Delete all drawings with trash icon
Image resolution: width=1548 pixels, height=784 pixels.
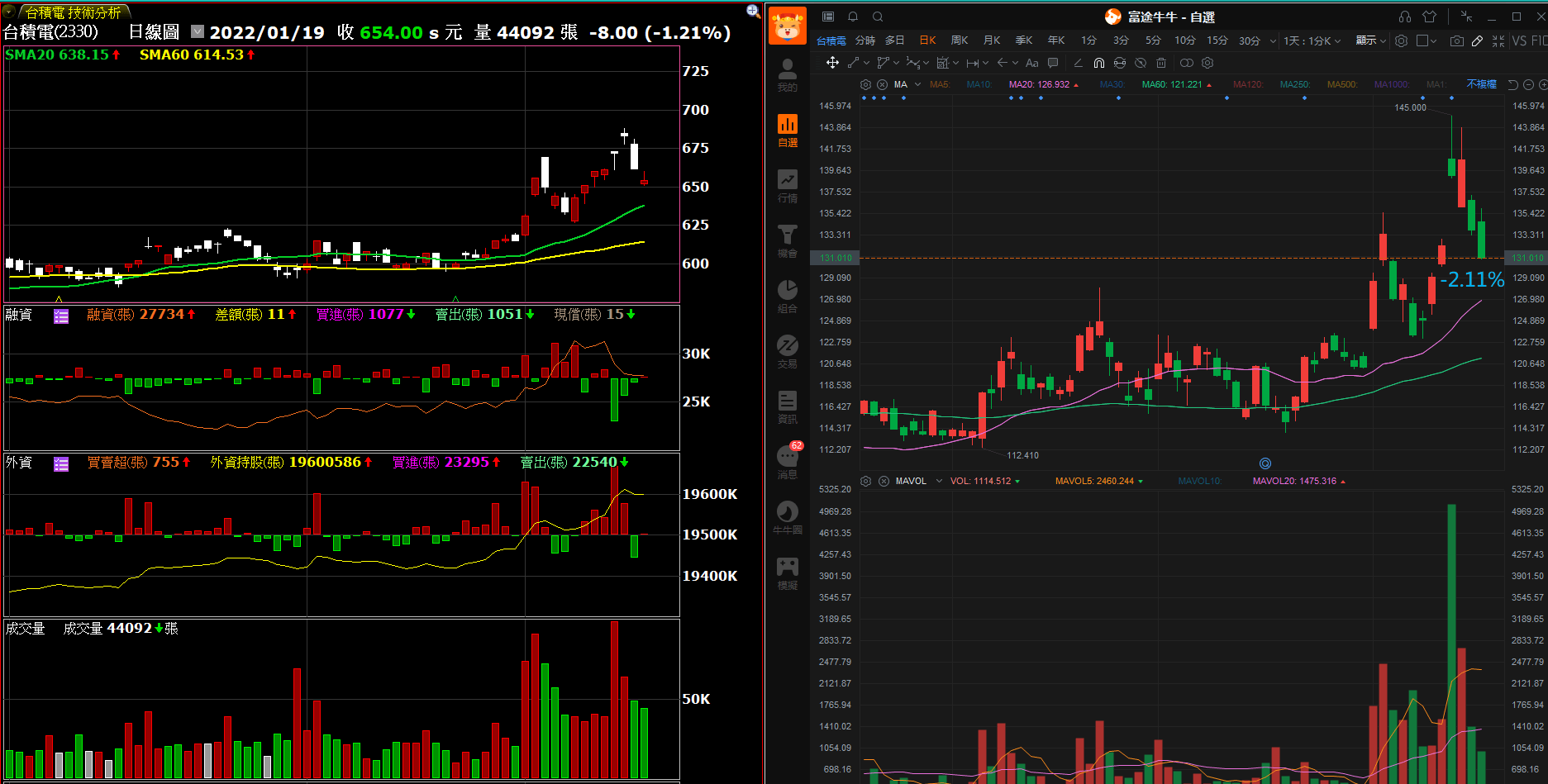coord(1161,63)
